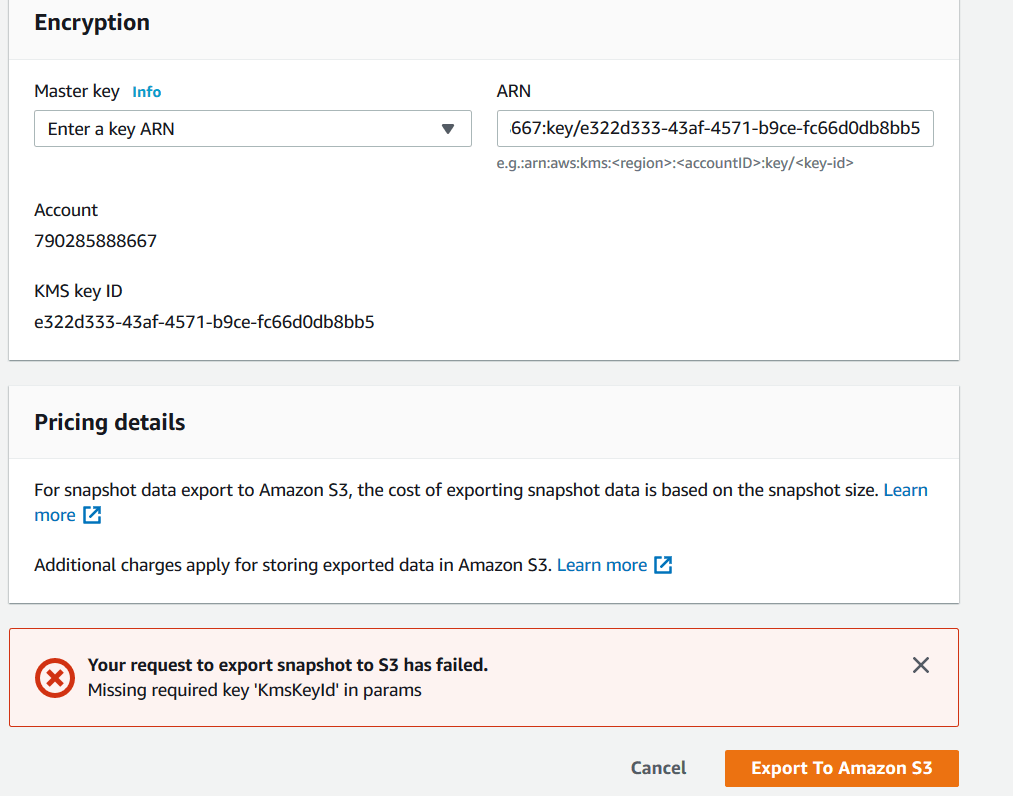The height and width of the screenshot is (796, 1013).
Task: Click the Pricing details heading
Action: (109, 422)
